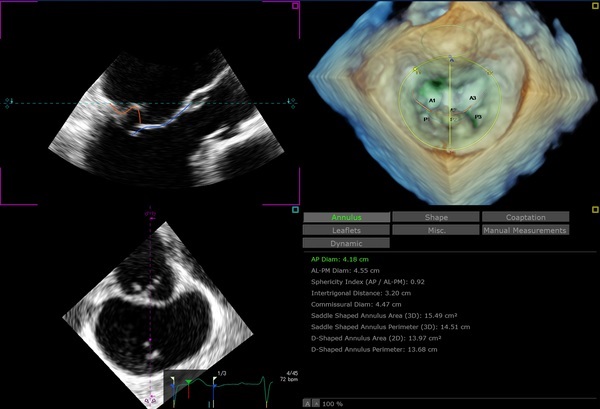Viewport: 600px width, 409px height.
Task: Click the 100 % zoom indicator
Action: [x=335, y=402]
